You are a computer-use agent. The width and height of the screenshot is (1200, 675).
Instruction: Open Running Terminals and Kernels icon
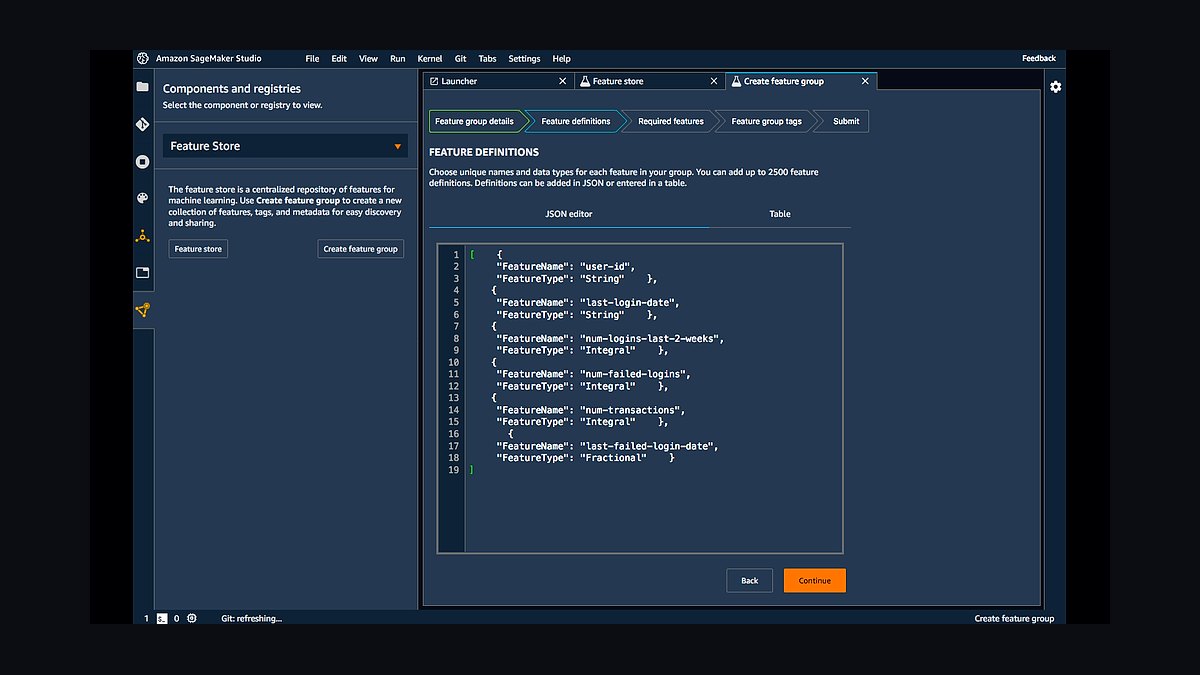(142, 161)
